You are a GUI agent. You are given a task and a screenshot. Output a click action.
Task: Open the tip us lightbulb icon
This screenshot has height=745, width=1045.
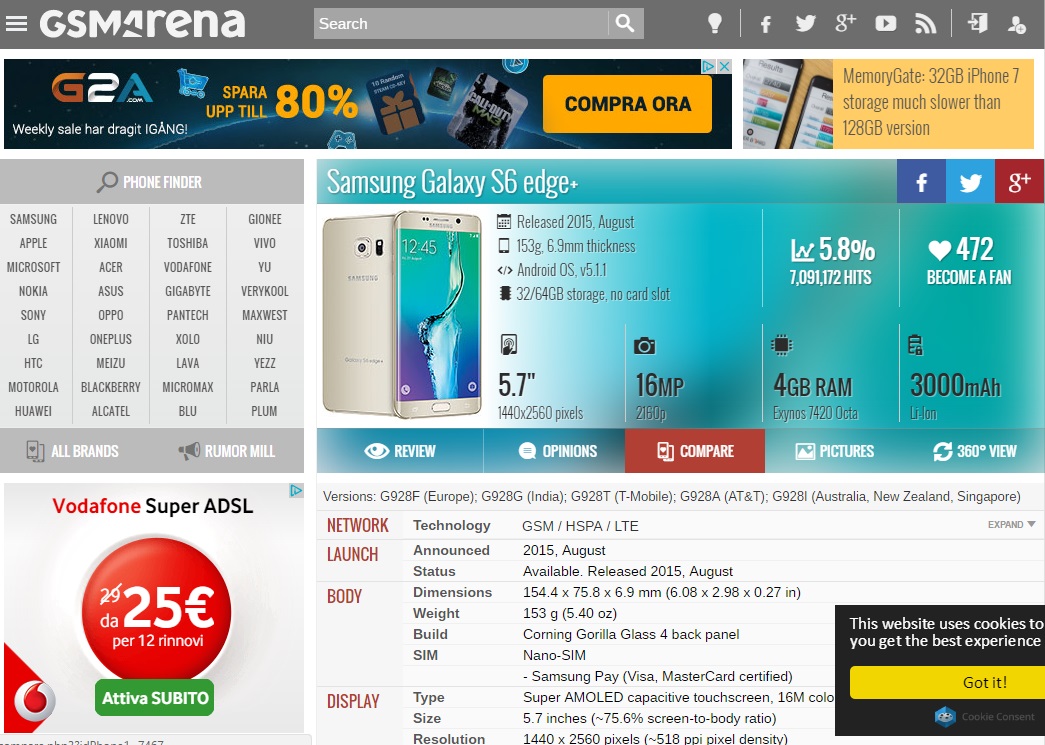point(714,24)
